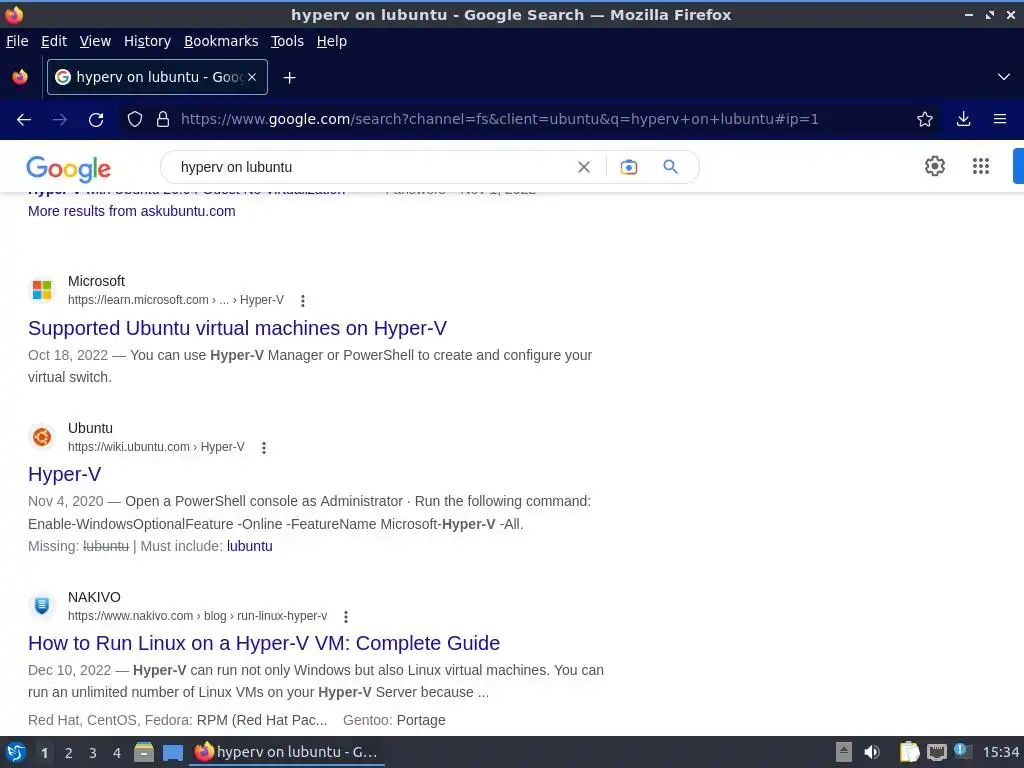Bookmark this page with the star
This screenshot has width=1024, height=768.
point(925,120)
